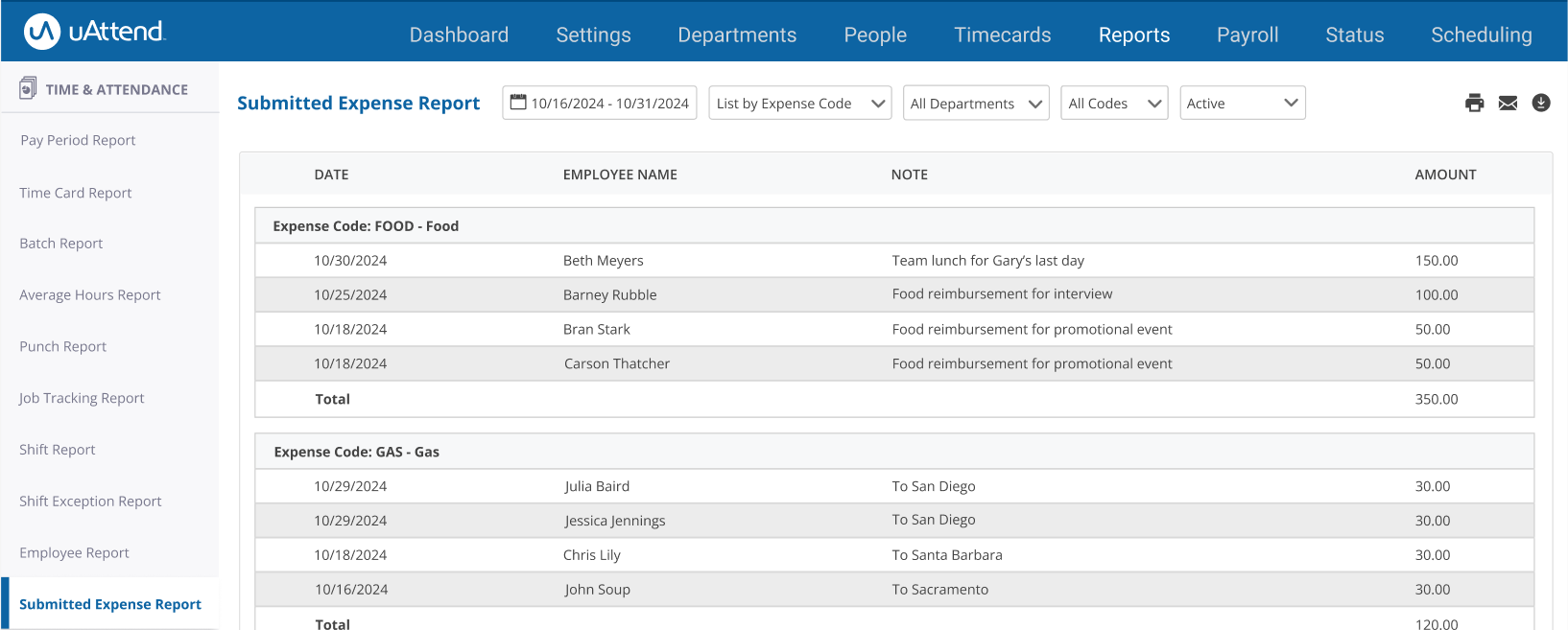This screenshot has height=630, width=1568.
Task: Open the Punch Report
Action: tap(63, 346)
